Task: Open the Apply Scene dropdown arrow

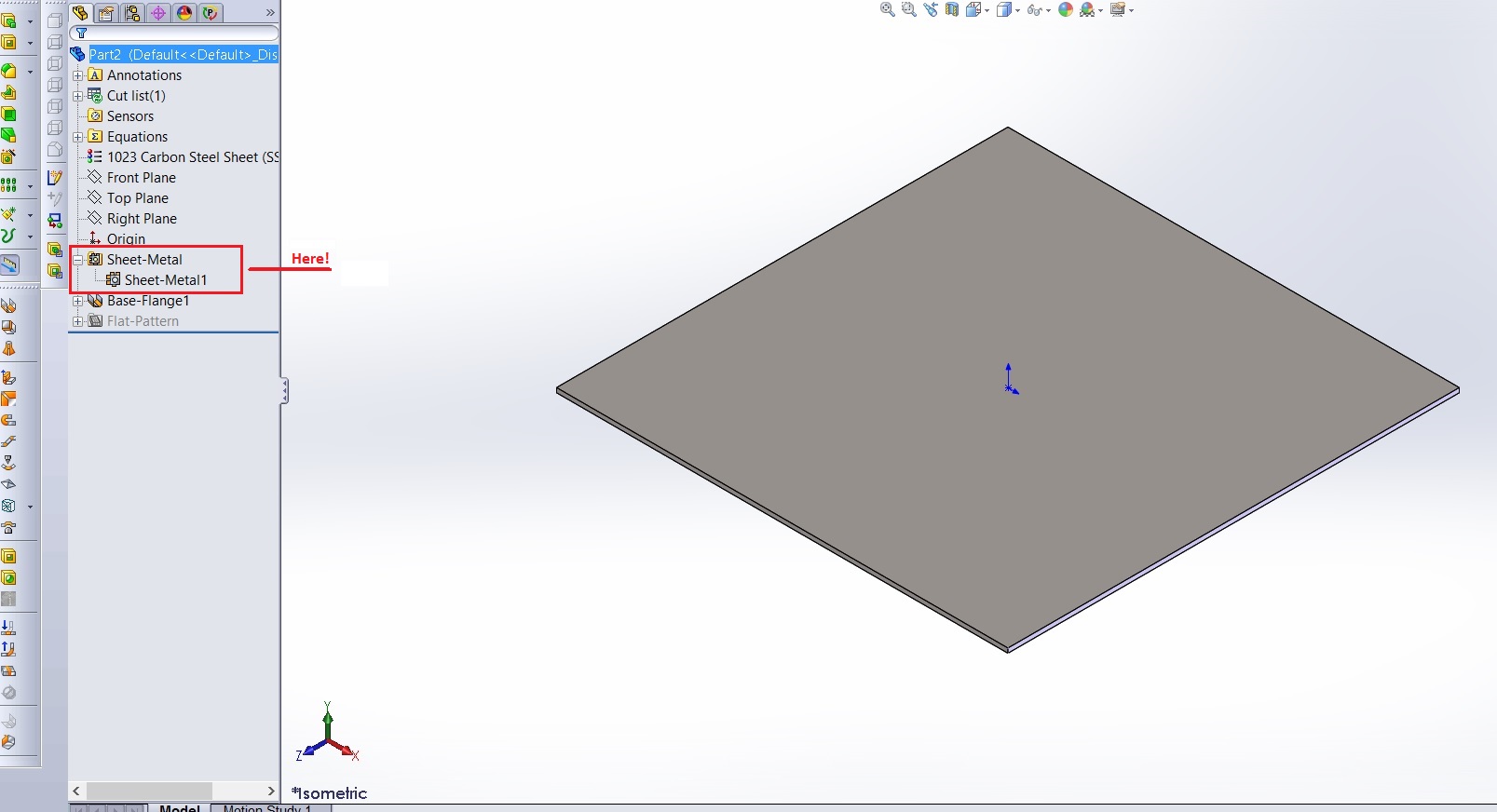Action: pyautogui.click(x=1100, y=10)
